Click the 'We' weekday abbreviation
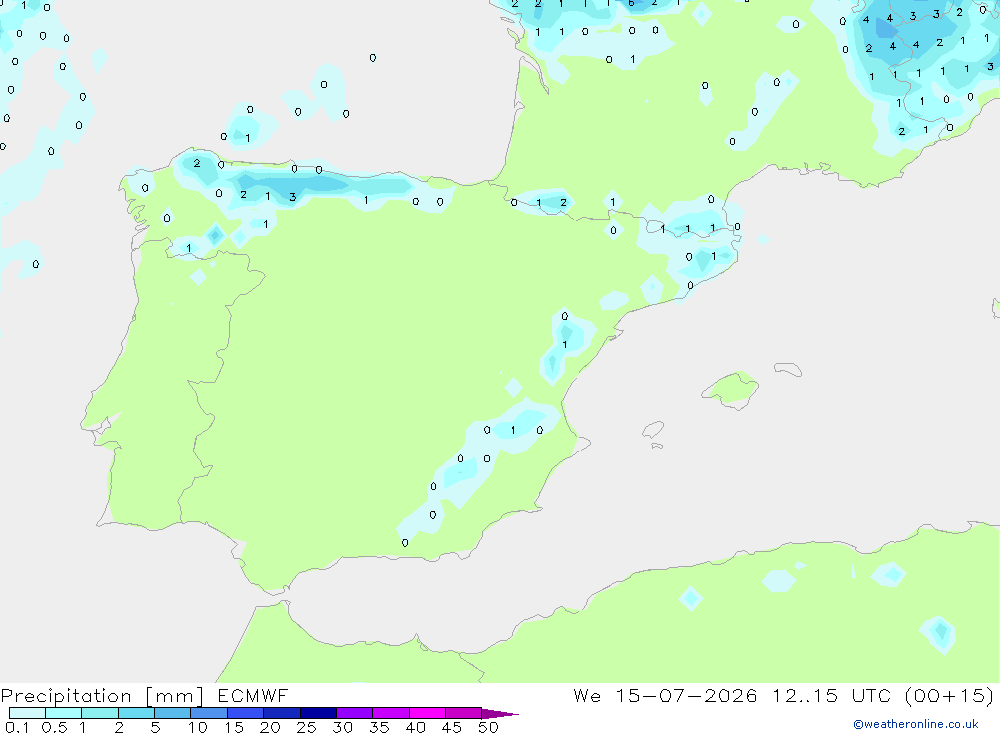This screenshot has width=1000, height=733. point(587,695)
